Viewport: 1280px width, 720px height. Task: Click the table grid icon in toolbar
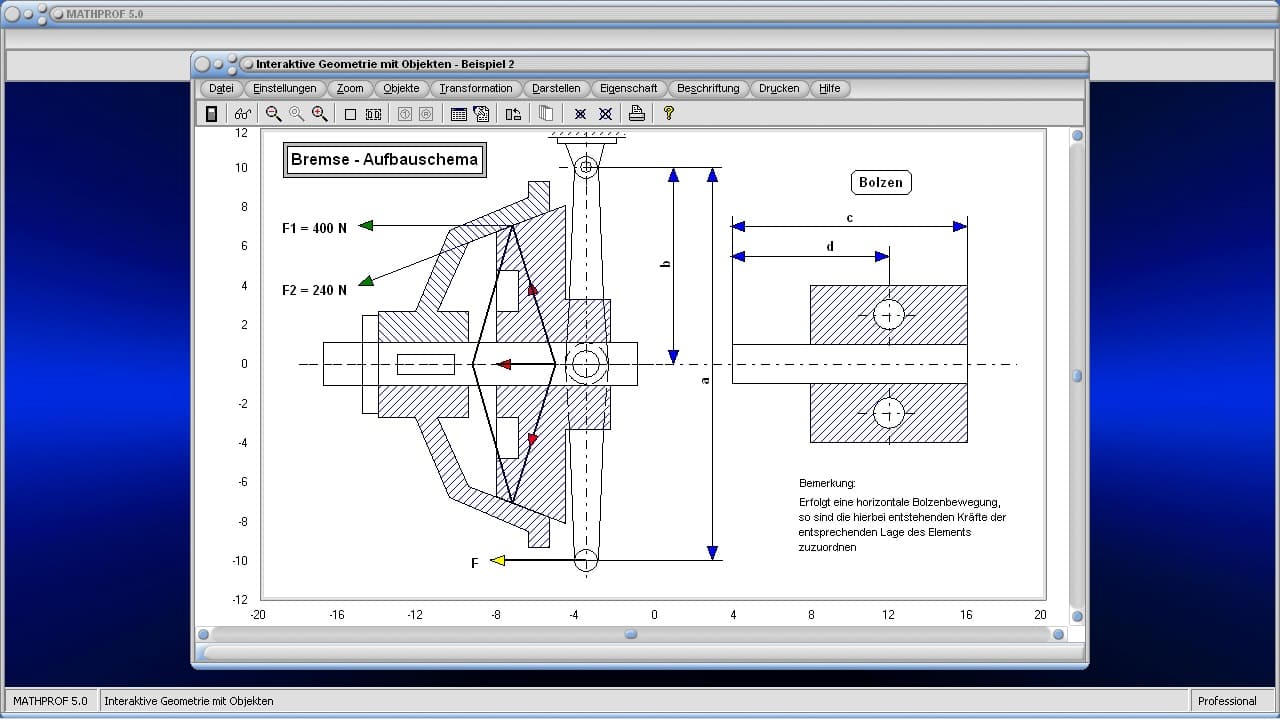click(459, 114)
